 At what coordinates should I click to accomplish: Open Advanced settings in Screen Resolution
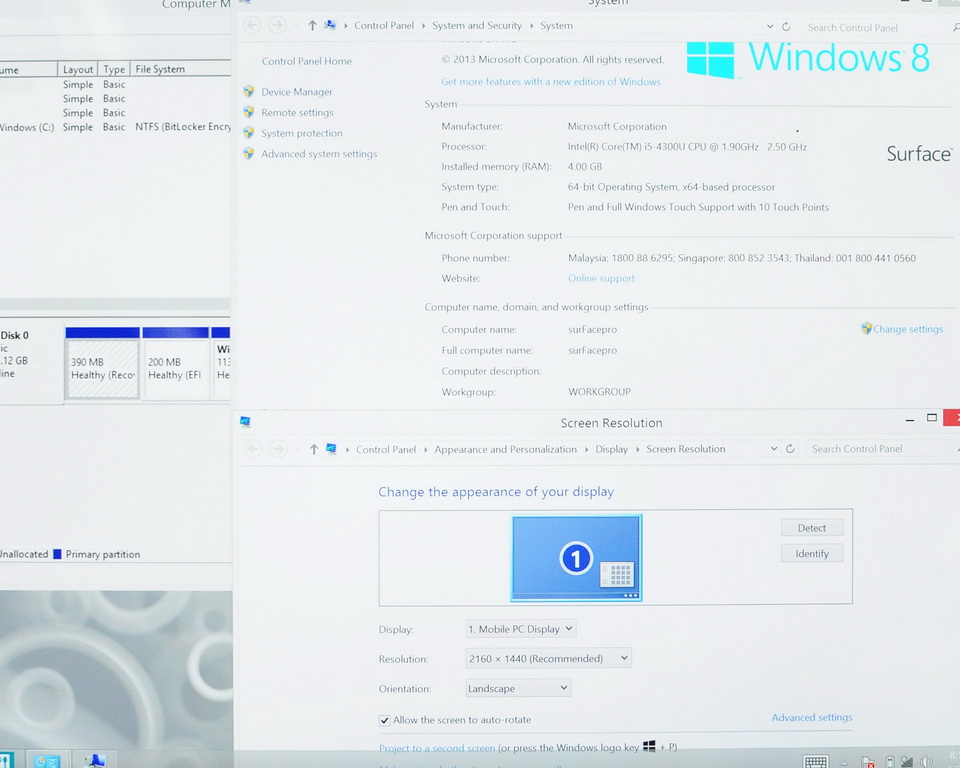click(x=812, y=718)
